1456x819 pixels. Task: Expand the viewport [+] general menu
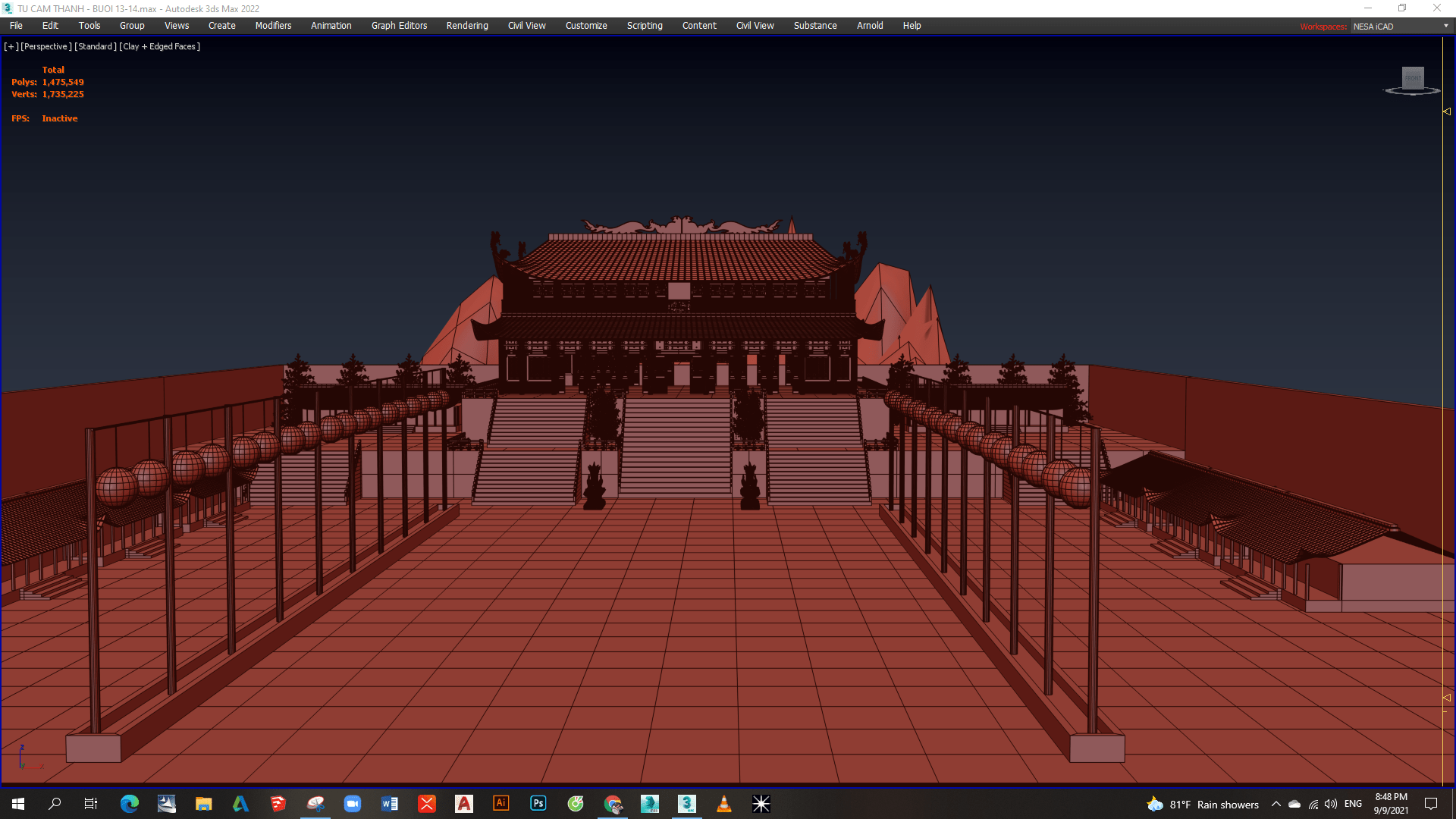click(11, 47)
